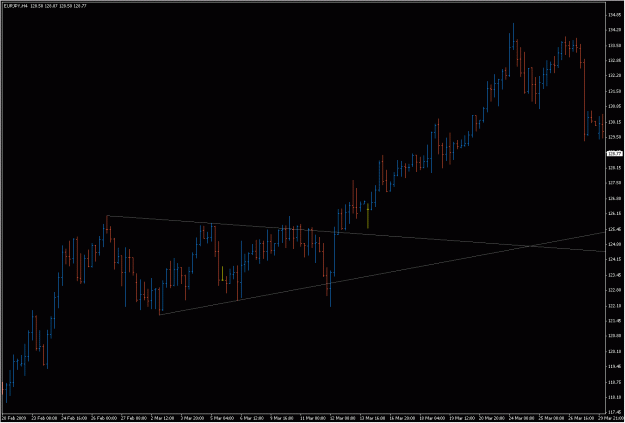Click the 23 Feb 08:00 time label

click(42, 419)
